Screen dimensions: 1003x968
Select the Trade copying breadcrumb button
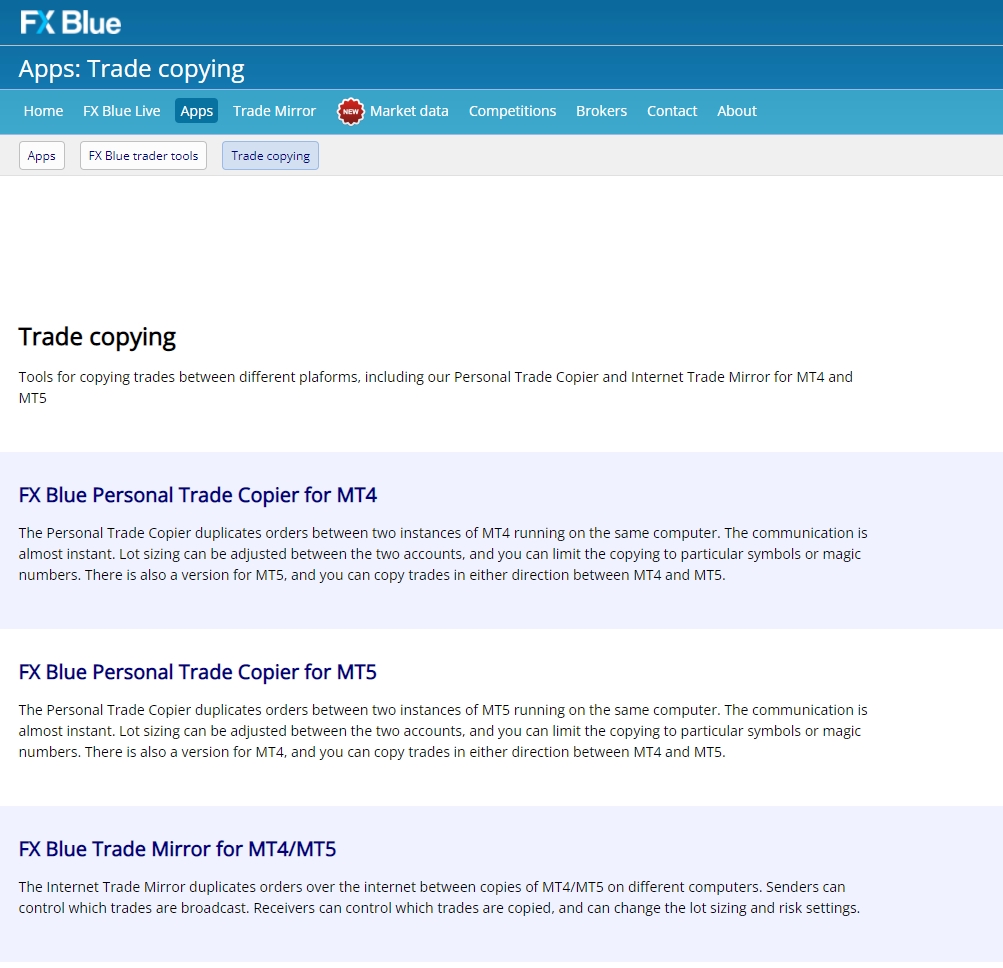point(271,155)
